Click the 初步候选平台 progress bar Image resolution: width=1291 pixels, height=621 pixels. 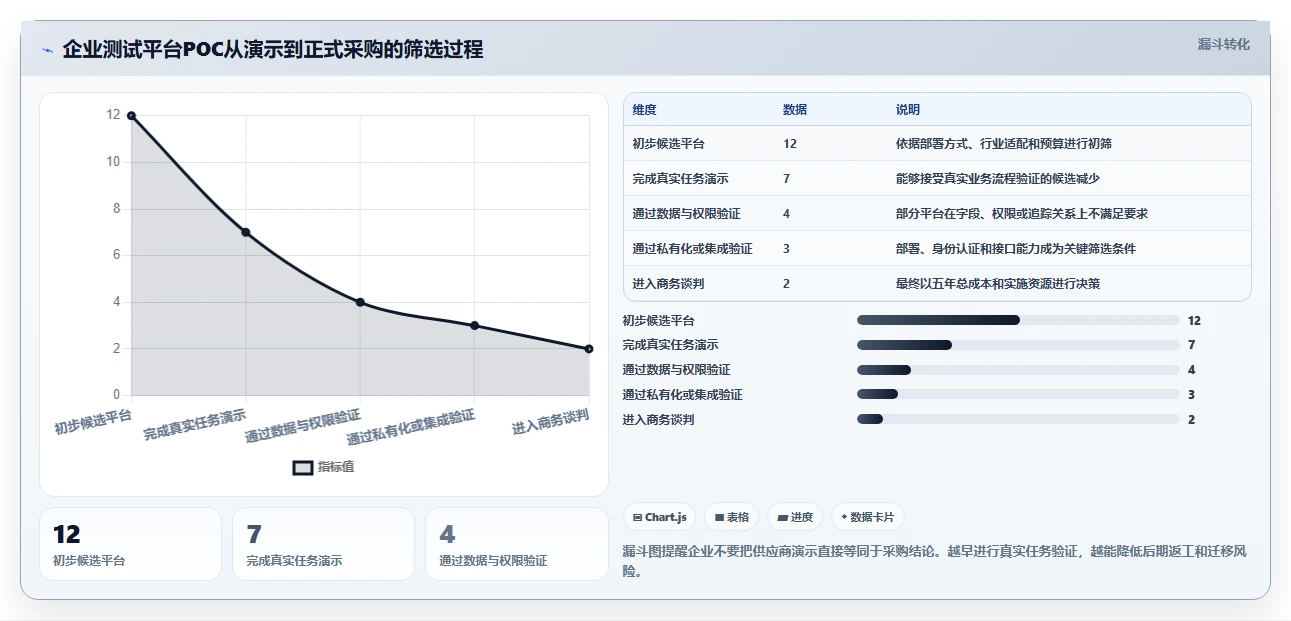point(1018,320)
